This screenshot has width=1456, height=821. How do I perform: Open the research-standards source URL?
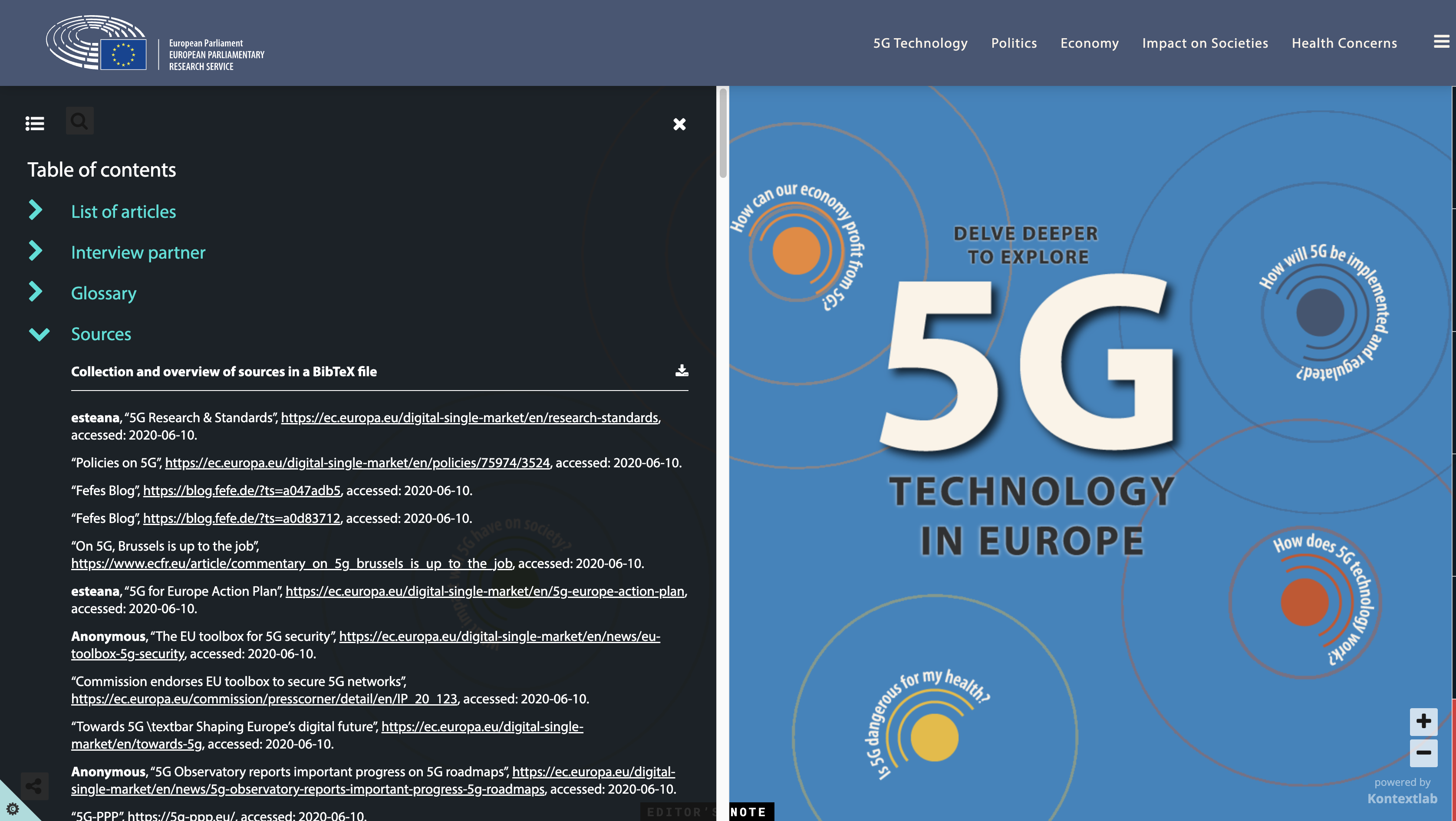coord(469,417)
